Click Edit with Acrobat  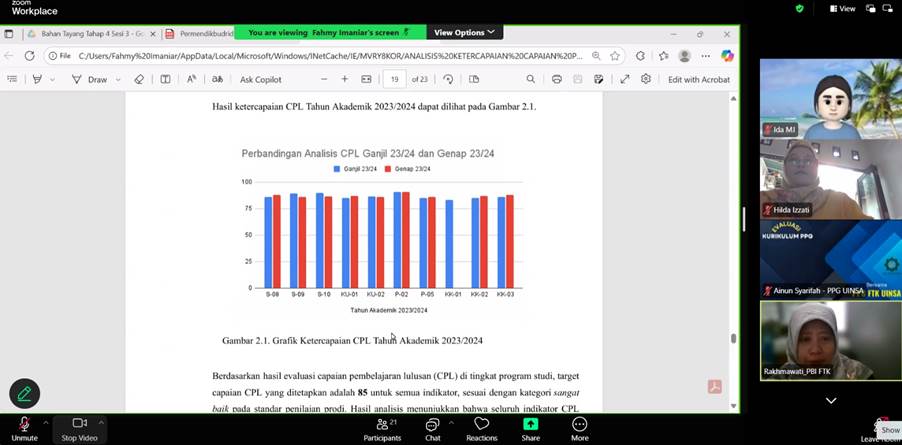[698, 79]
